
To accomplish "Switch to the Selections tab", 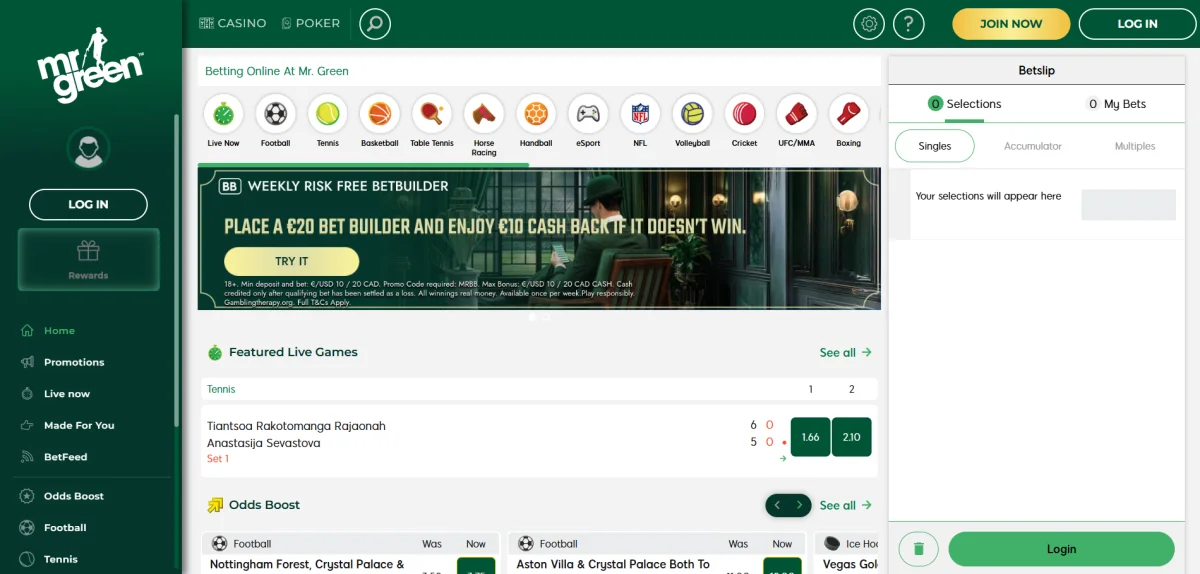I will (x=964, y=104).
